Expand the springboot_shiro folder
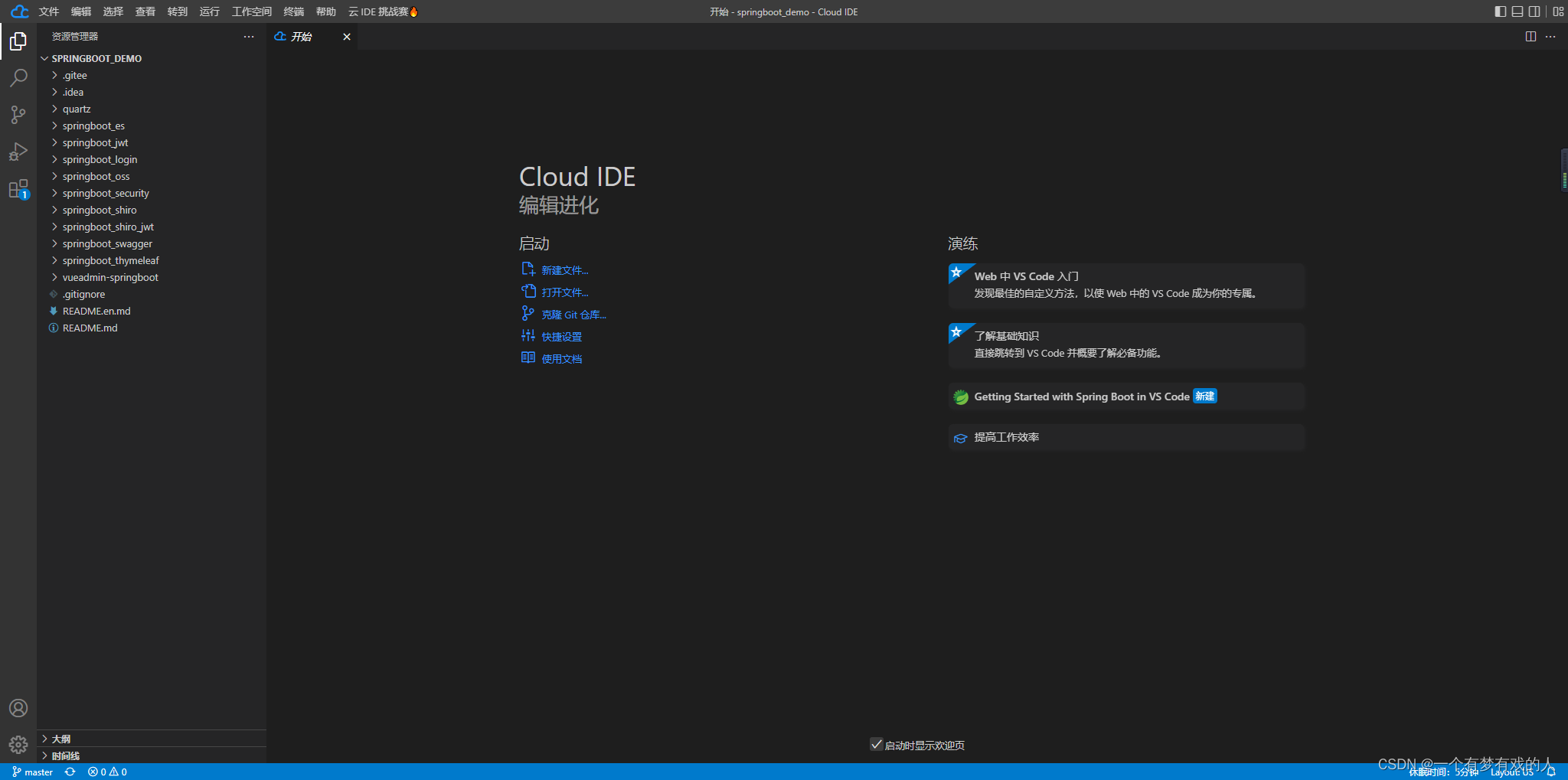Viewport: 1568px width, 780px height. coord(152,210)
